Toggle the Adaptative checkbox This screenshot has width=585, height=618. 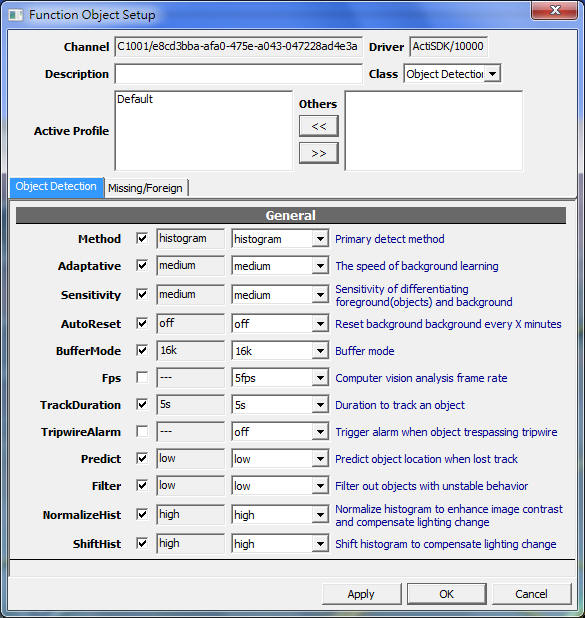[x=142, y=265]
